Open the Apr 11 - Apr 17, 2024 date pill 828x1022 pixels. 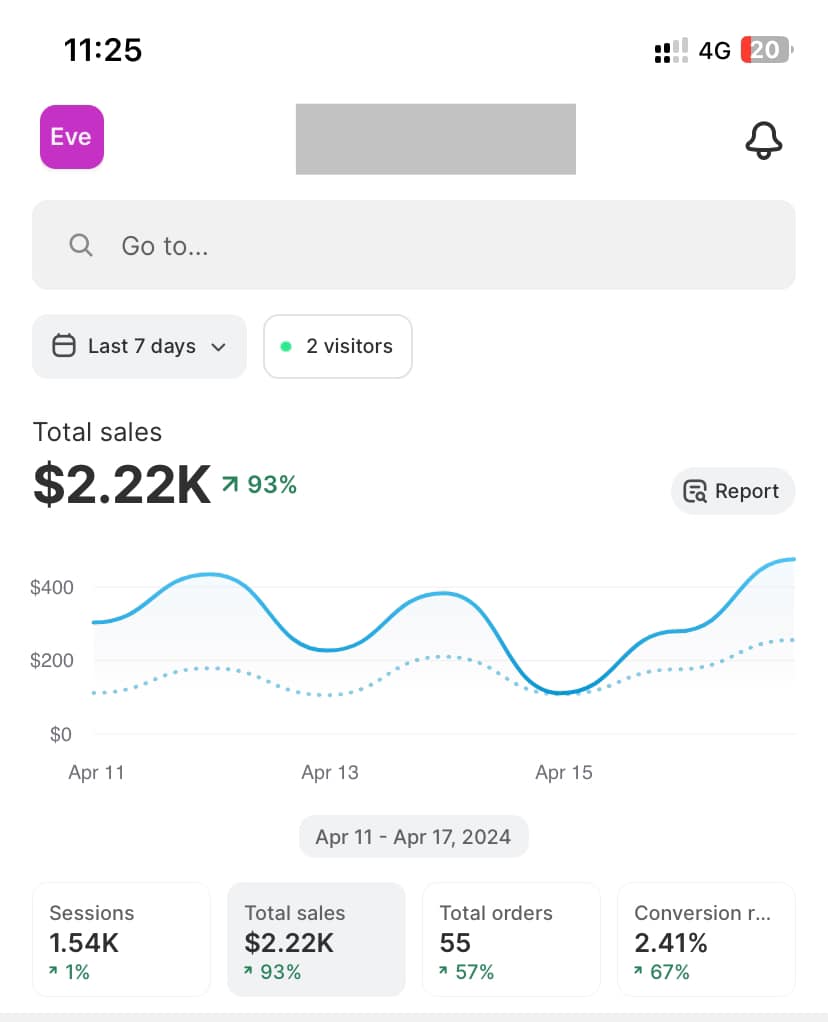[x=413, y=836]
